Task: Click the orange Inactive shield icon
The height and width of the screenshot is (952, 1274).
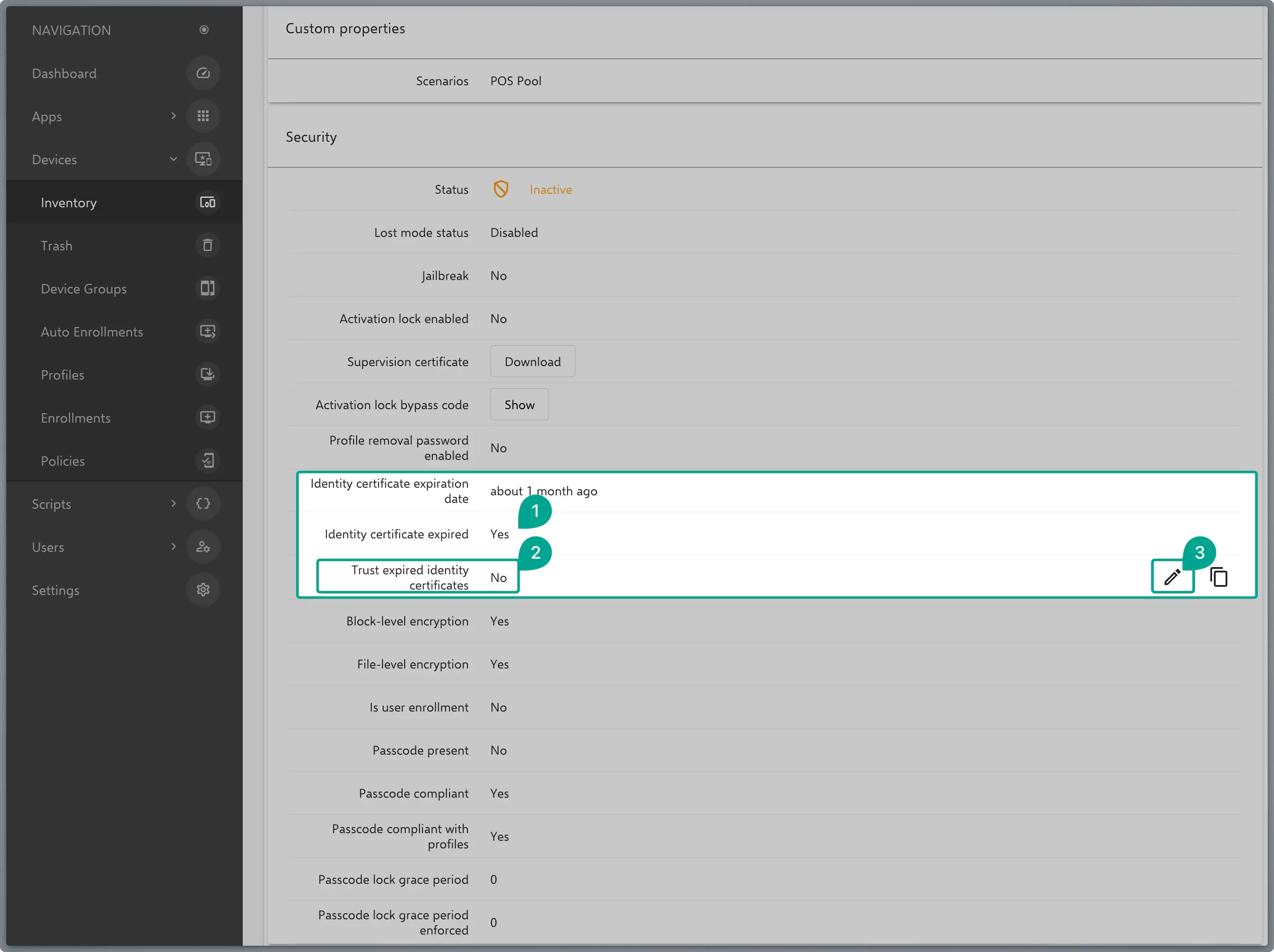Action: click(501, 189)
